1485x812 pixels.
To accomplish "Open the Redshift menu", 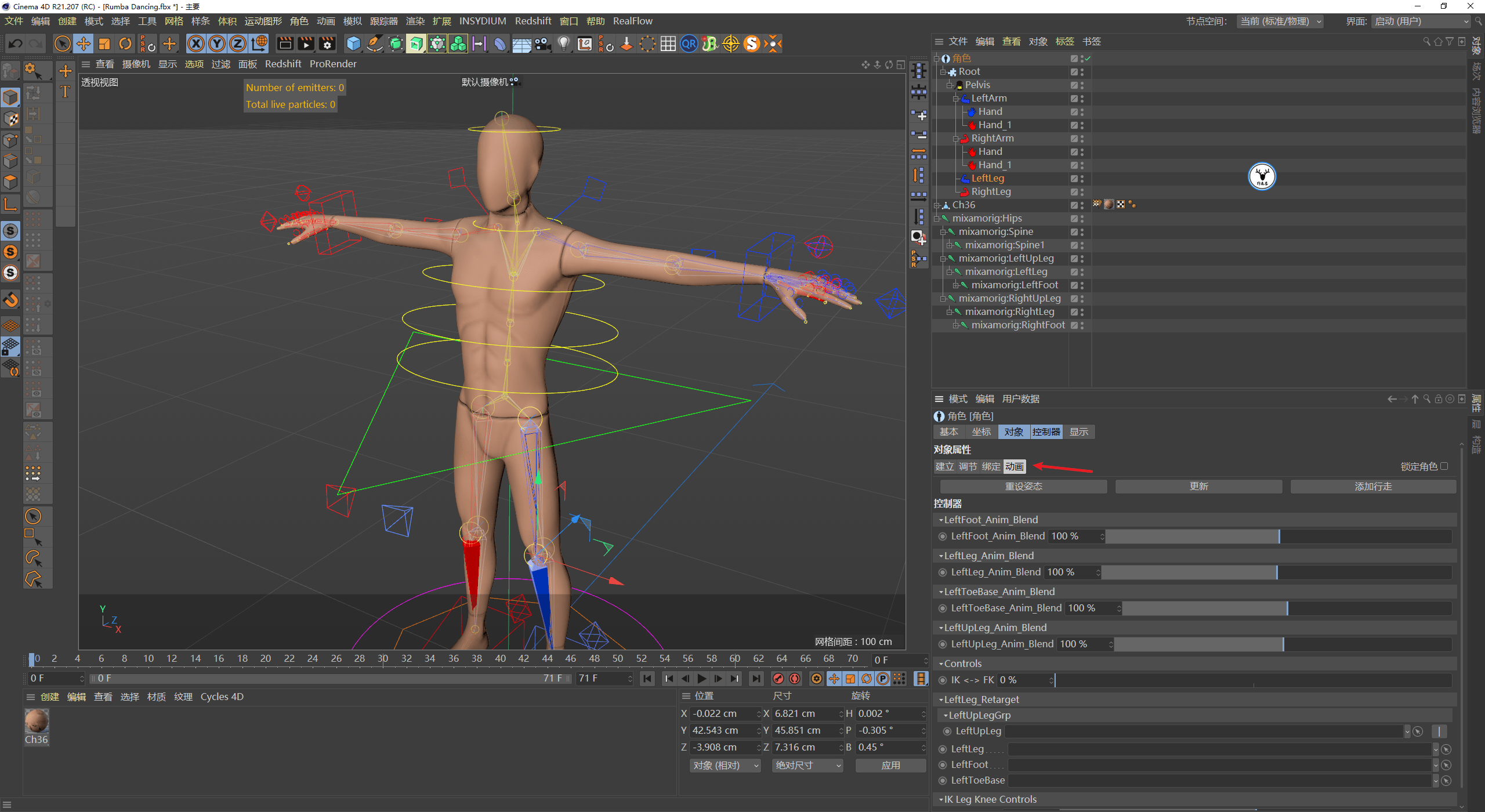I will [533, 21].
